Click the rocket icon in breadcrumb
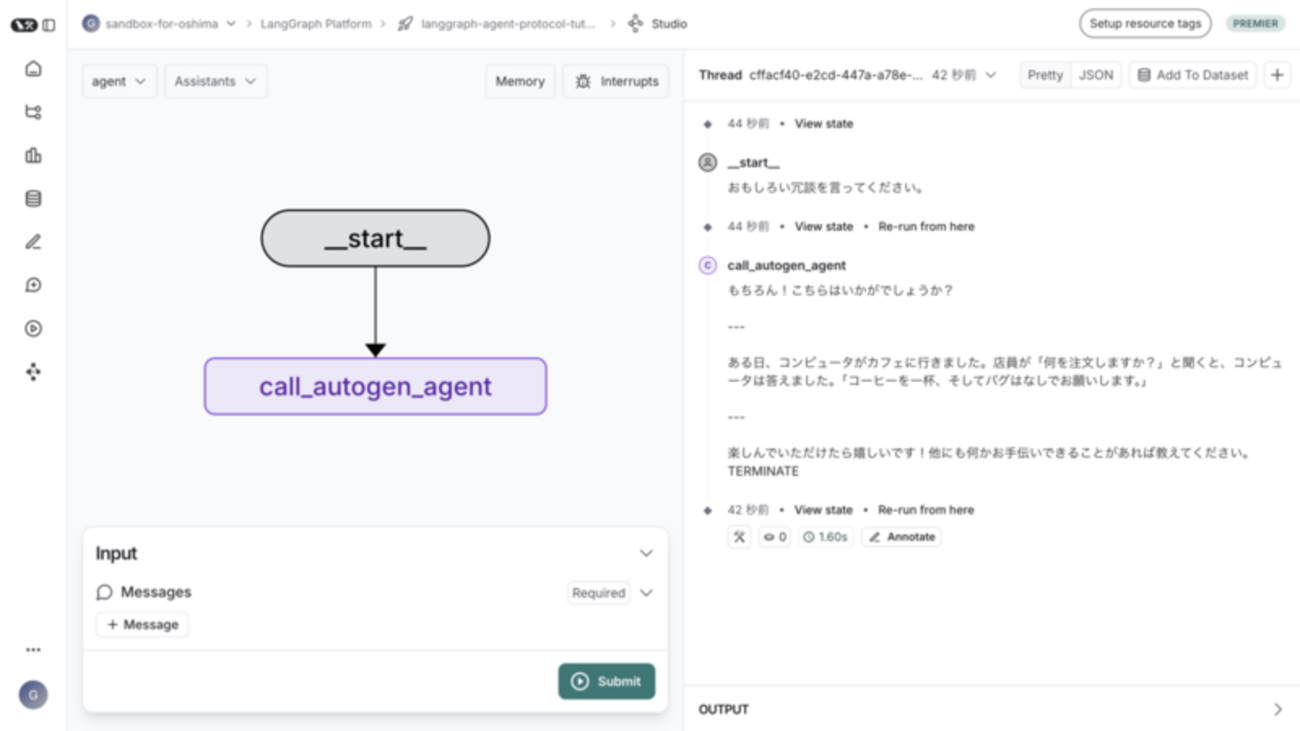This screenshot has width=1300, height=731. pos(405,23)
